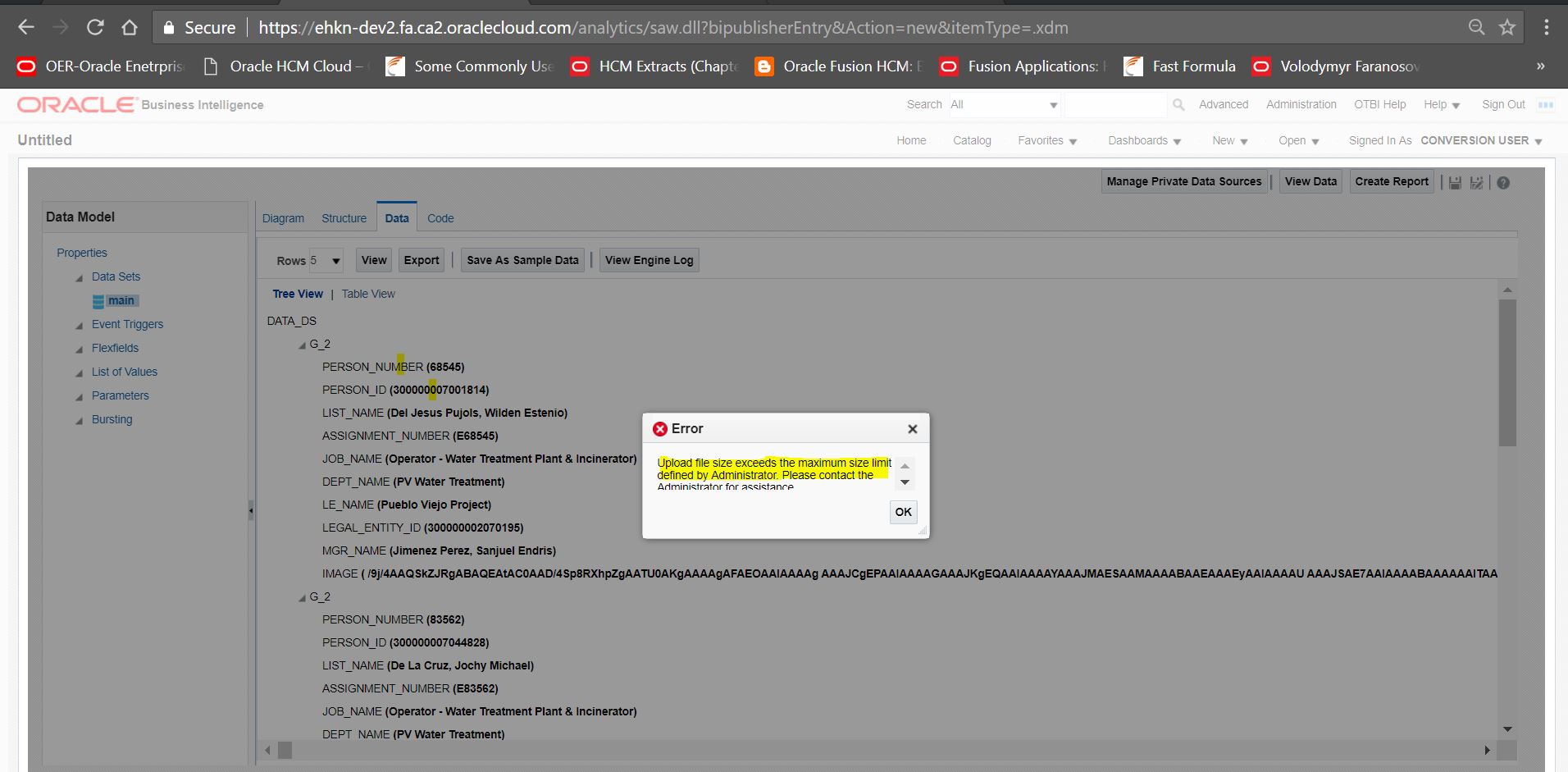Switch to Table View
1568x772 pixels.
[368, 294]
